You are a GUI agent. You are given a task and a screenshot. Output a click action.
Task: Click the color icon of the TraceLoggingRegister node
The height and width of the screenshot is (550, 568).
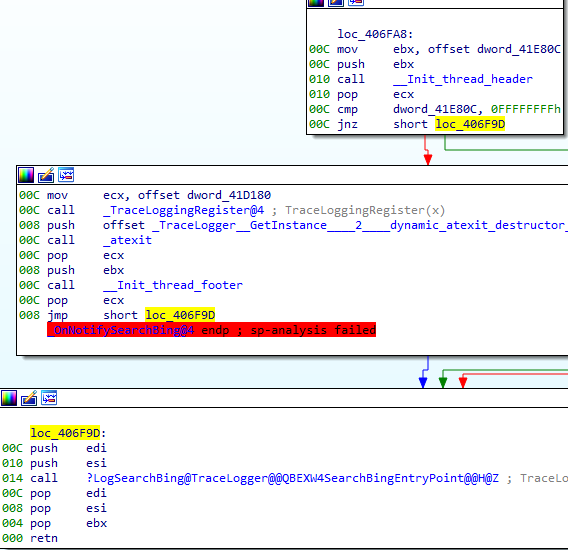coord(26,175)
